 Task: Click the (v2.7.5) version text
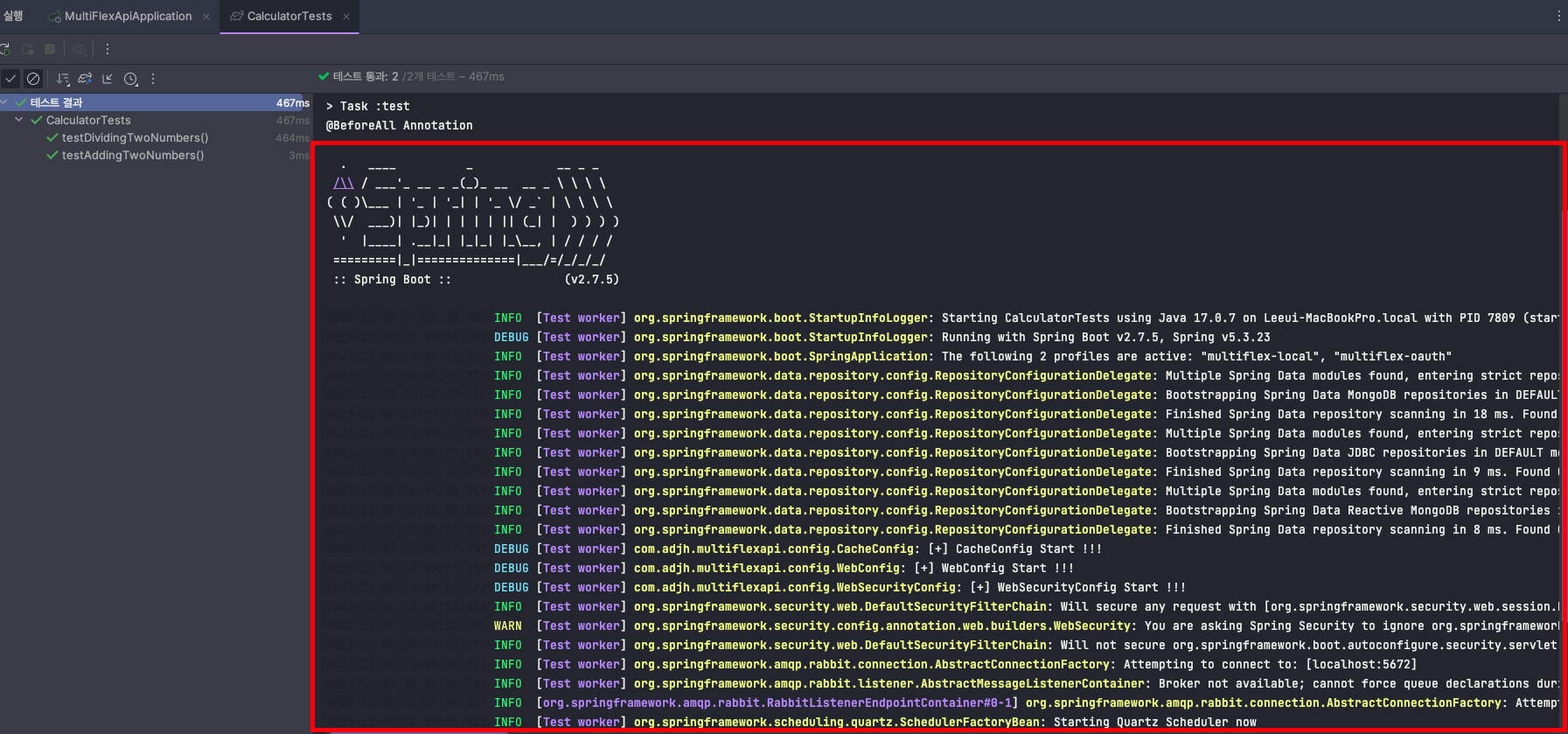591,279
